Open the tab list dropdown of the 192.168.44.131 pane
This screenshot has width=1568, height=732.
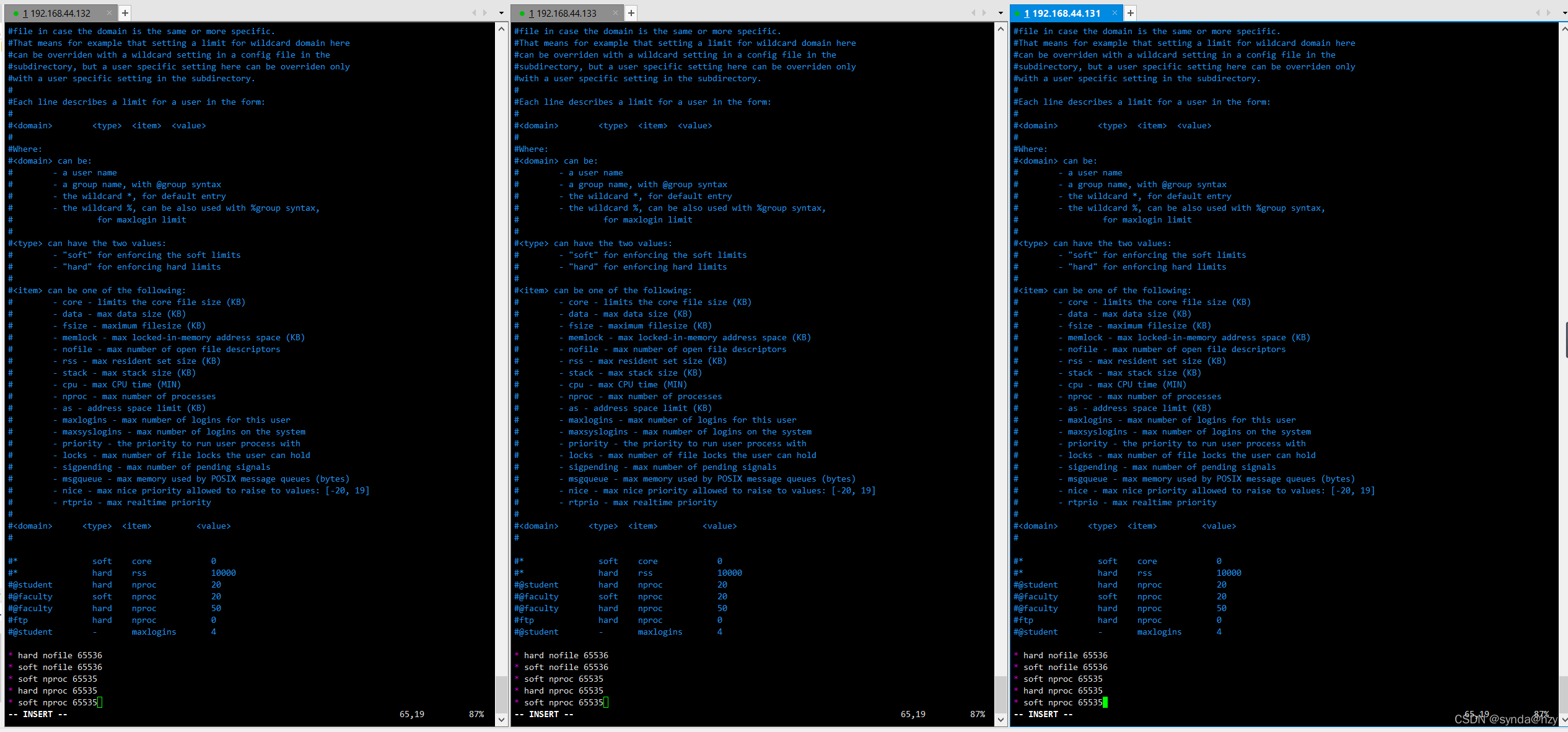pyautogui.click(x=1565, y=13)
